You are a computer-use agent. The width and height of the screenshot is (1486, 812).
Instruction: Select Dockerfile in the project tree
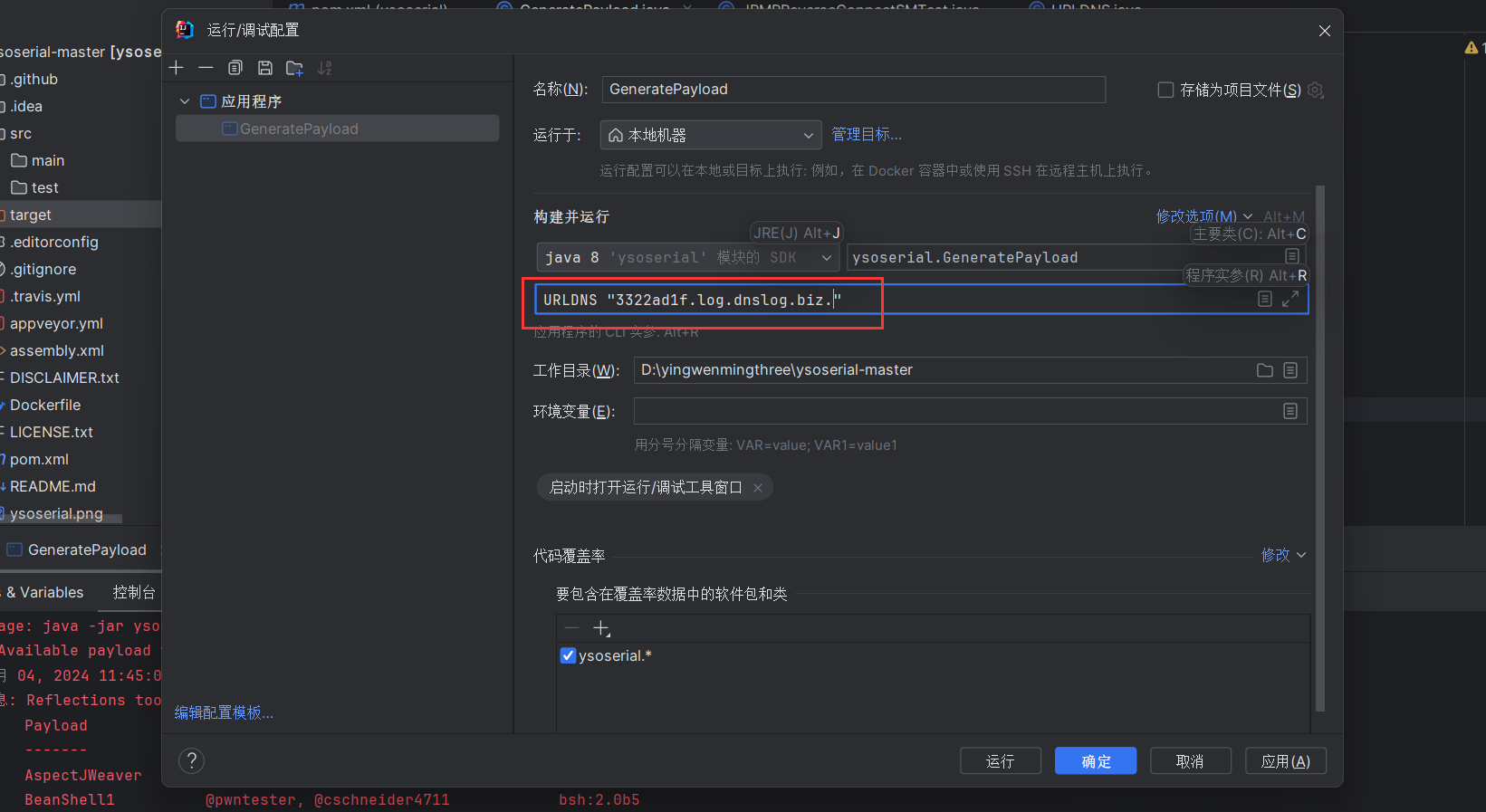coord(44,405)
